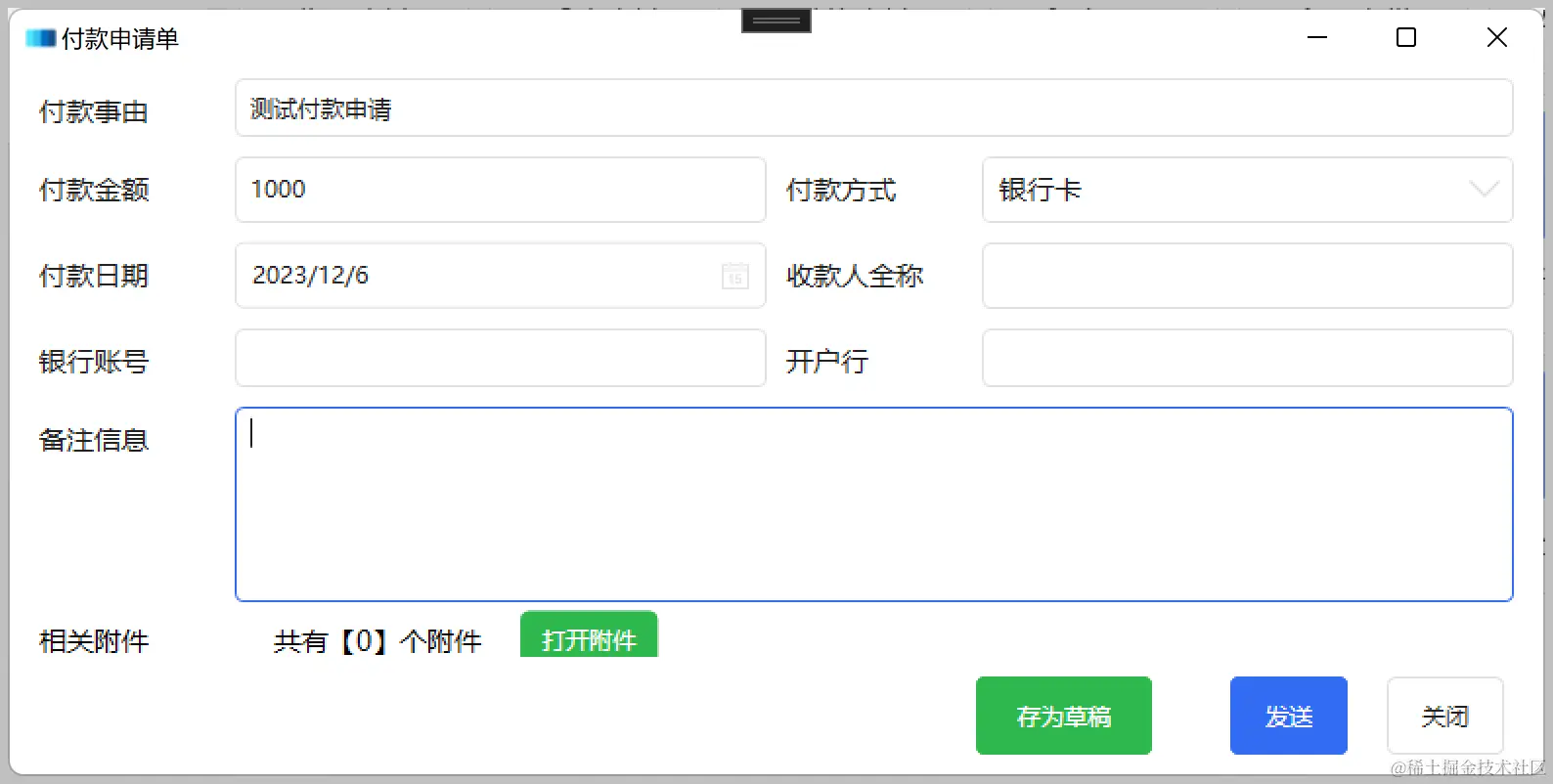The width and height of the screenshot is (1553, 784).
Task: Click the 打开附件 button
Action: coord(589,635)
